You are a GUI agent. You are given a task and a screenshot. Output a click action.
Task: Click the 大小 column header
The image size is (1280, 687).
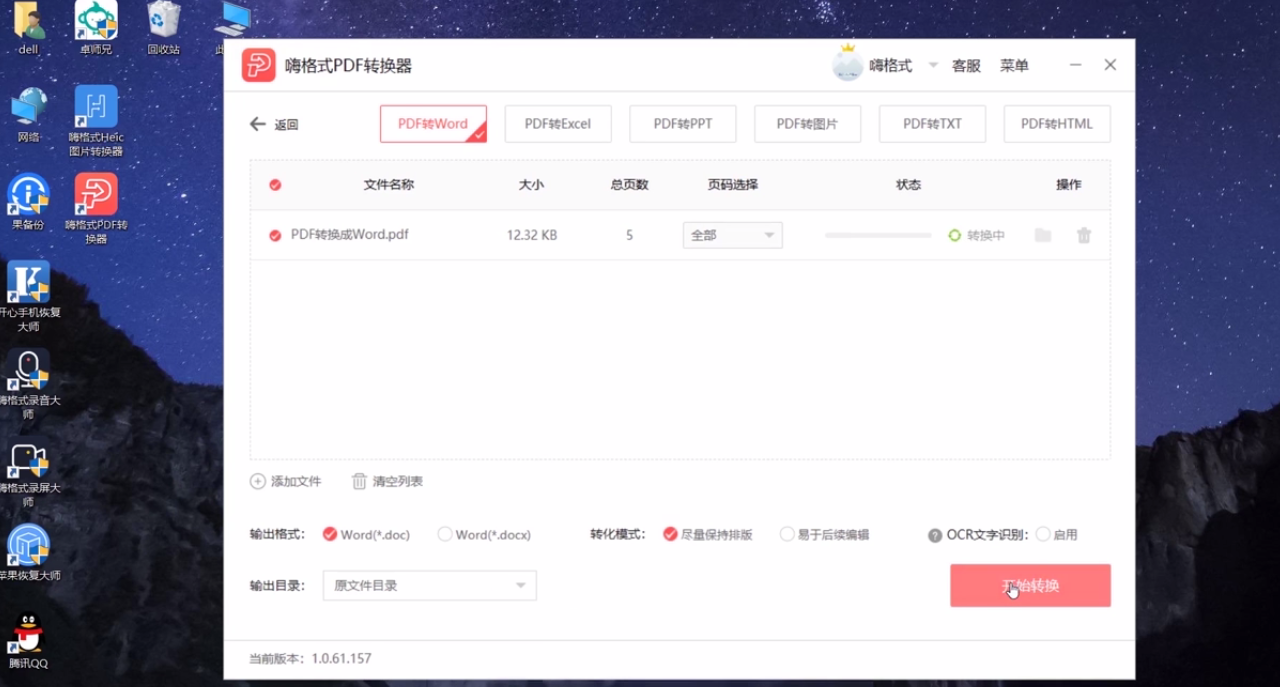pos(531,185)
